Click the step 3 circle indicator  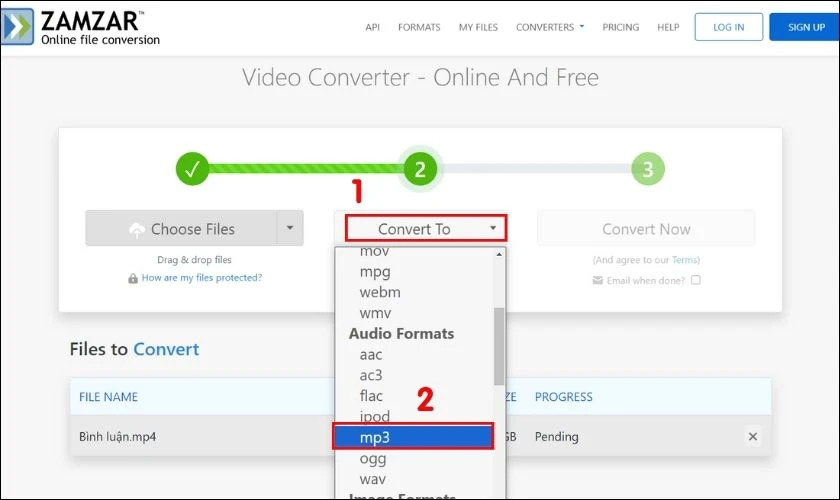[x=648, y=169]
